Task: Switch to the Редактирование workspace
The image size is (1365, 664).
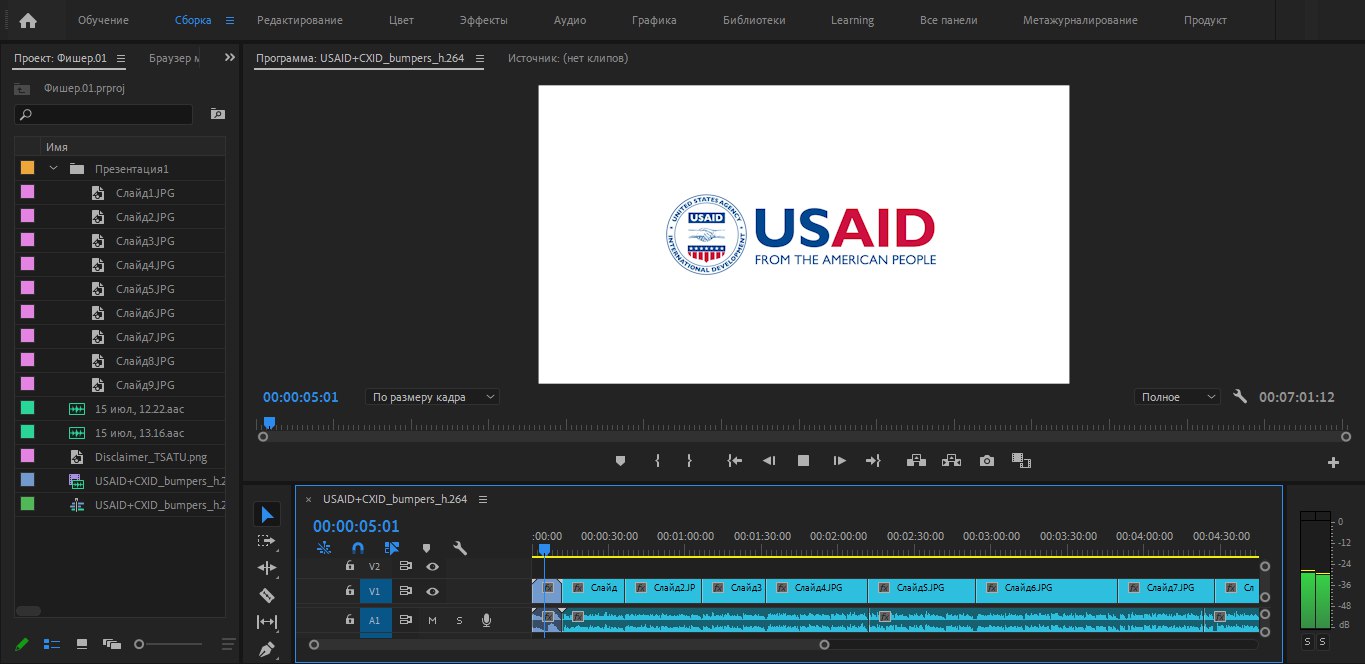Action: 299,20
